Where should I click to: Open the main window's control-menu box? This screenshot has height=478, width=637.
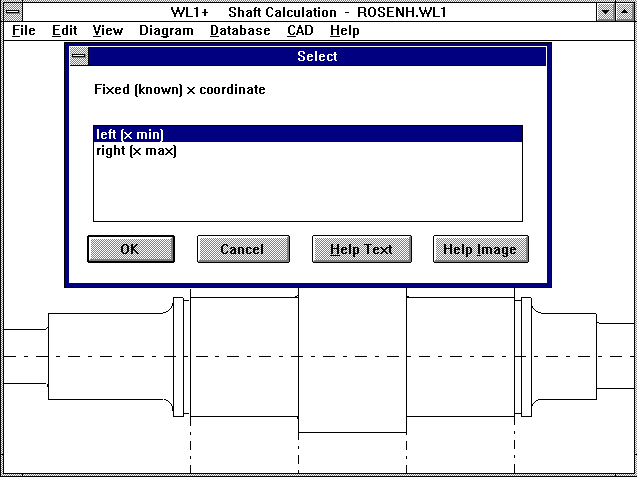(12, 12)
